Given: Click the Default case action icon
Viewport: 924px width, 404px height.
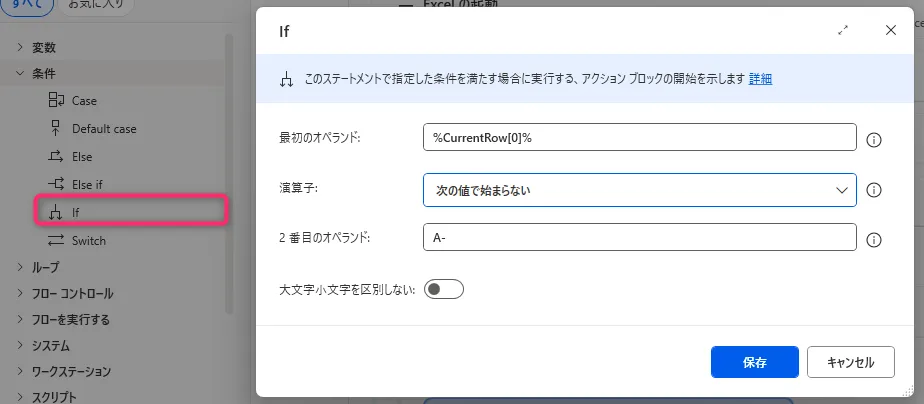Looking at the screenshot, I should (56, 129).
